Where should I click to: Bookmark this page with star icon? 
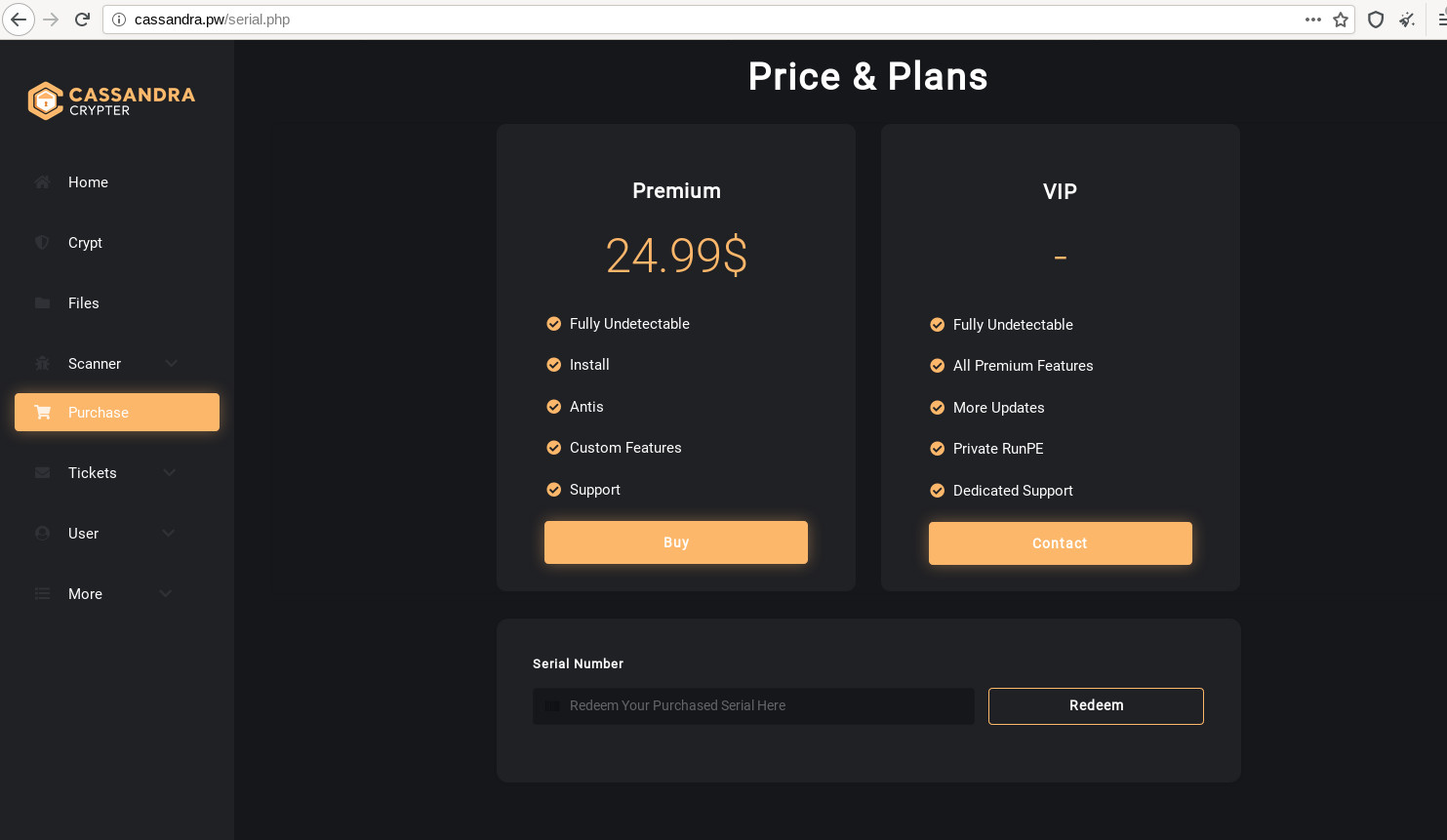(x=1341, y=20)
